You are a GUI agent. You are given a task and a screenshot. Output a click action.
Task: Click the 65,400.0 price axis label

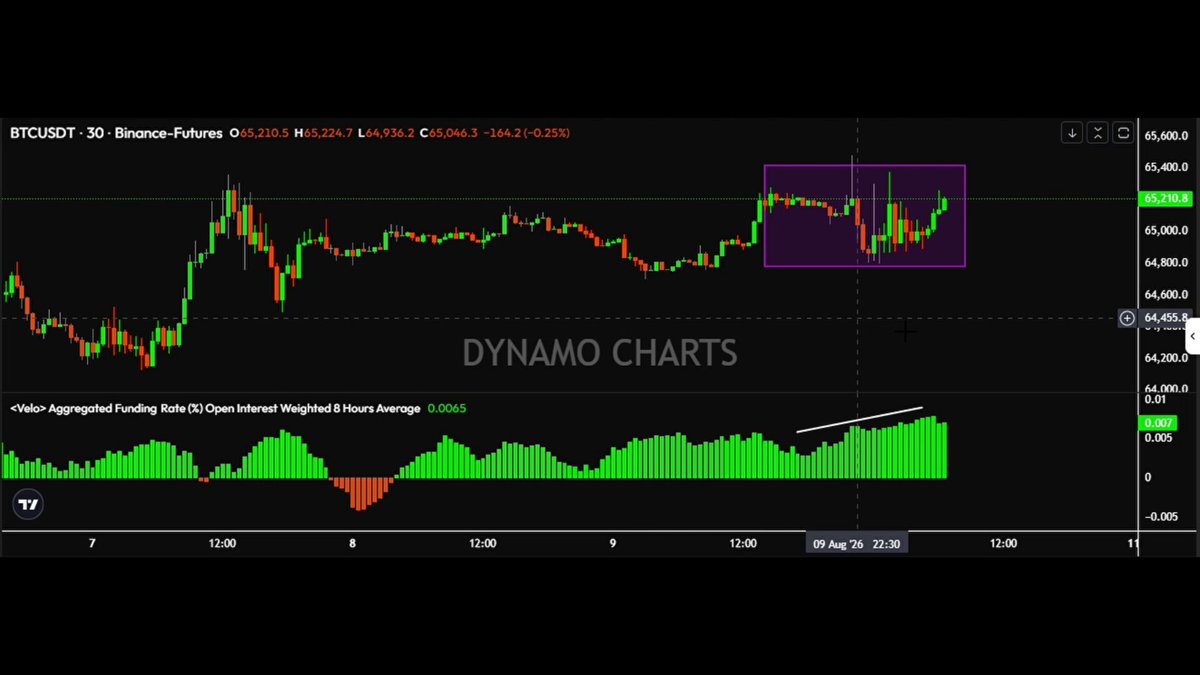coord(1166,167)
